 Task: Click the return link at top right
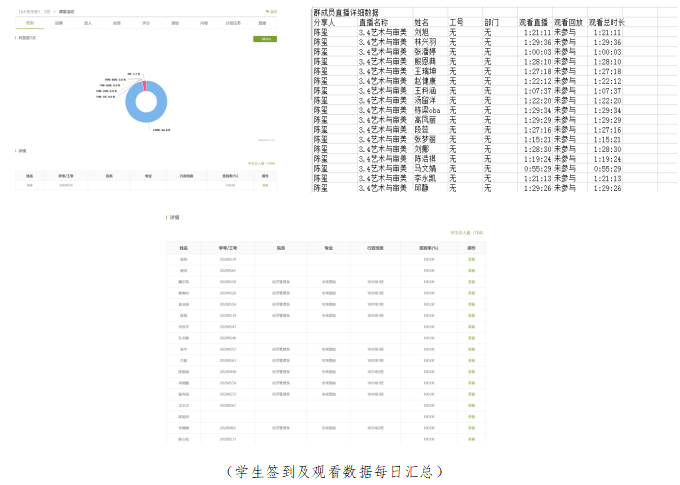(x=273, y=12)
